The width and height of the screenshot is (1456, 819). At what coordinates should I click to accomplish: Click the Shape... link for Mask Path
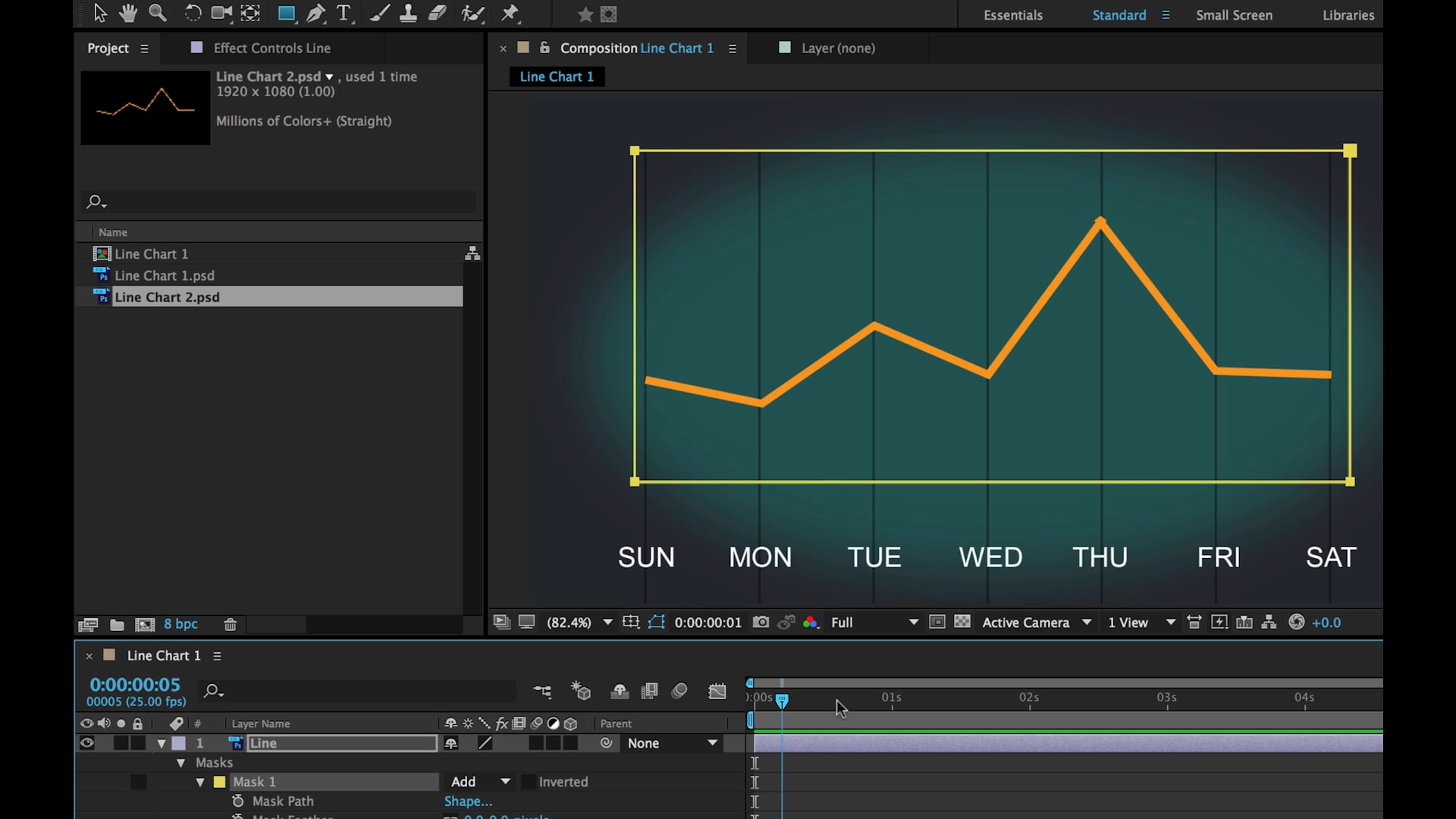pos(468,801)
